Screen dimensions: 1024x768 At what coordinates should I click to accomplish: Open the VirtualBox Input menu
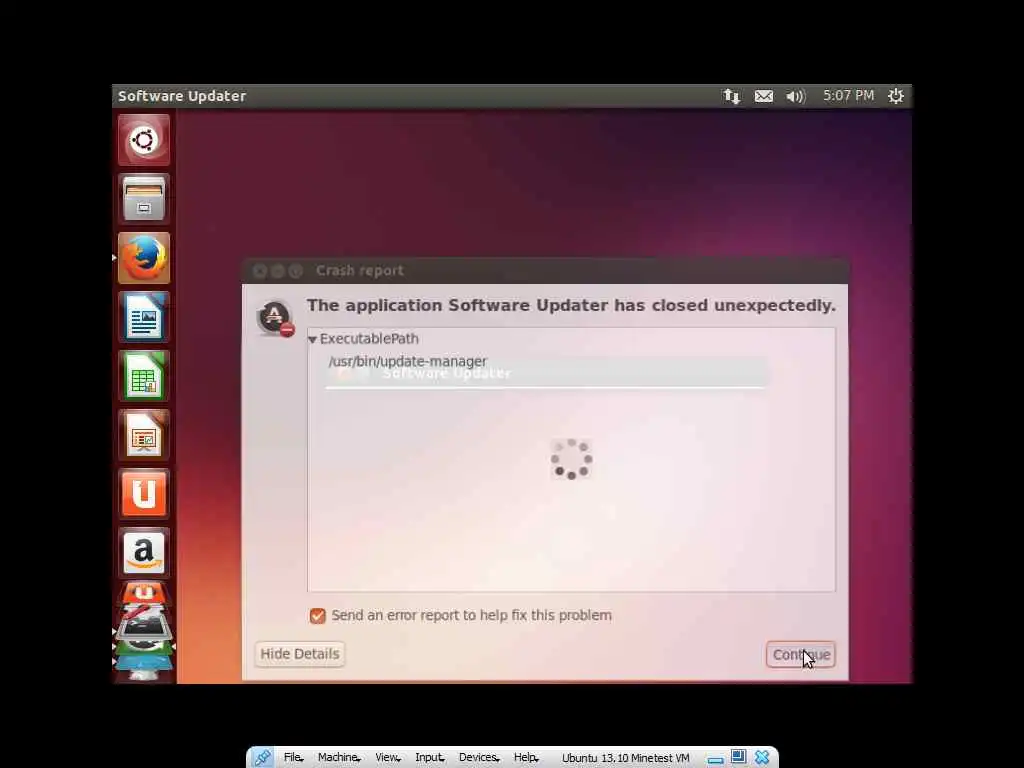coord(430,758)
